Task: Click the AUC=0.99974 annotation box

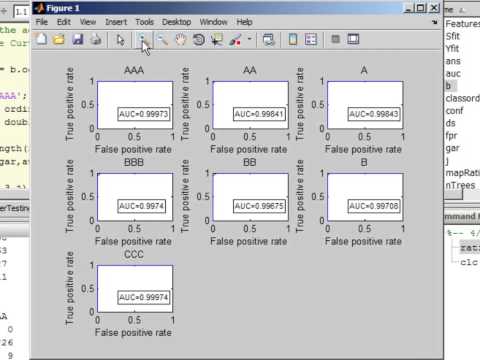Action: pos(144,297)
